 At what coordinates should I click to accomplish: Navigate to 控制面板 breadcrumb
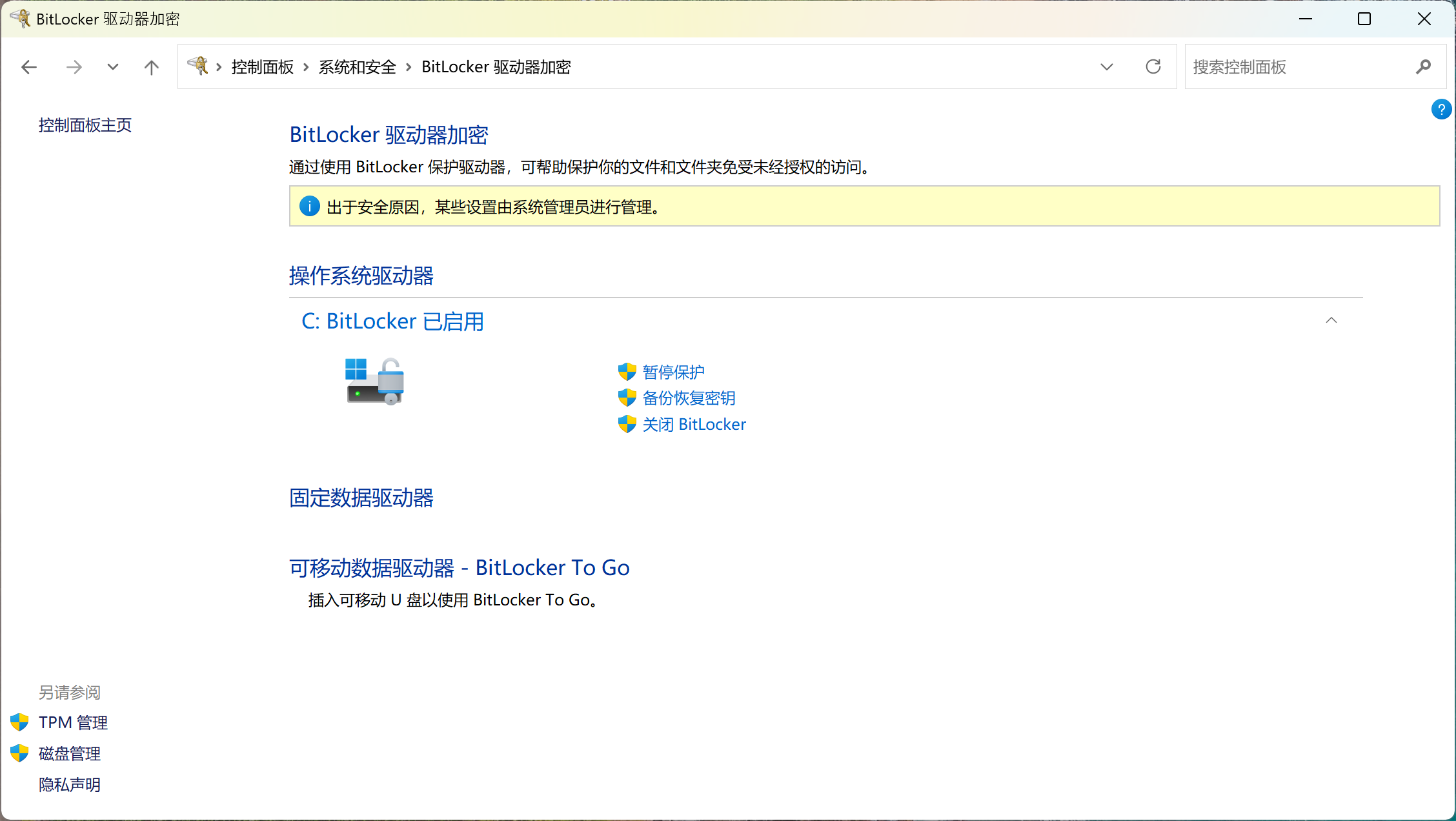click(x=263, y=67)
